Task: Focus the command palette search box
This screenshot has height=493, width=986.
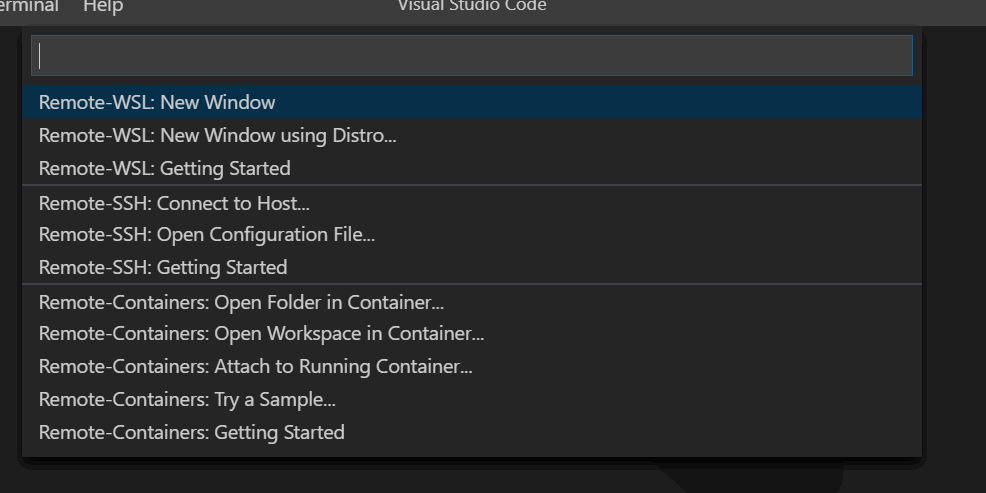Action: (471, 56)
